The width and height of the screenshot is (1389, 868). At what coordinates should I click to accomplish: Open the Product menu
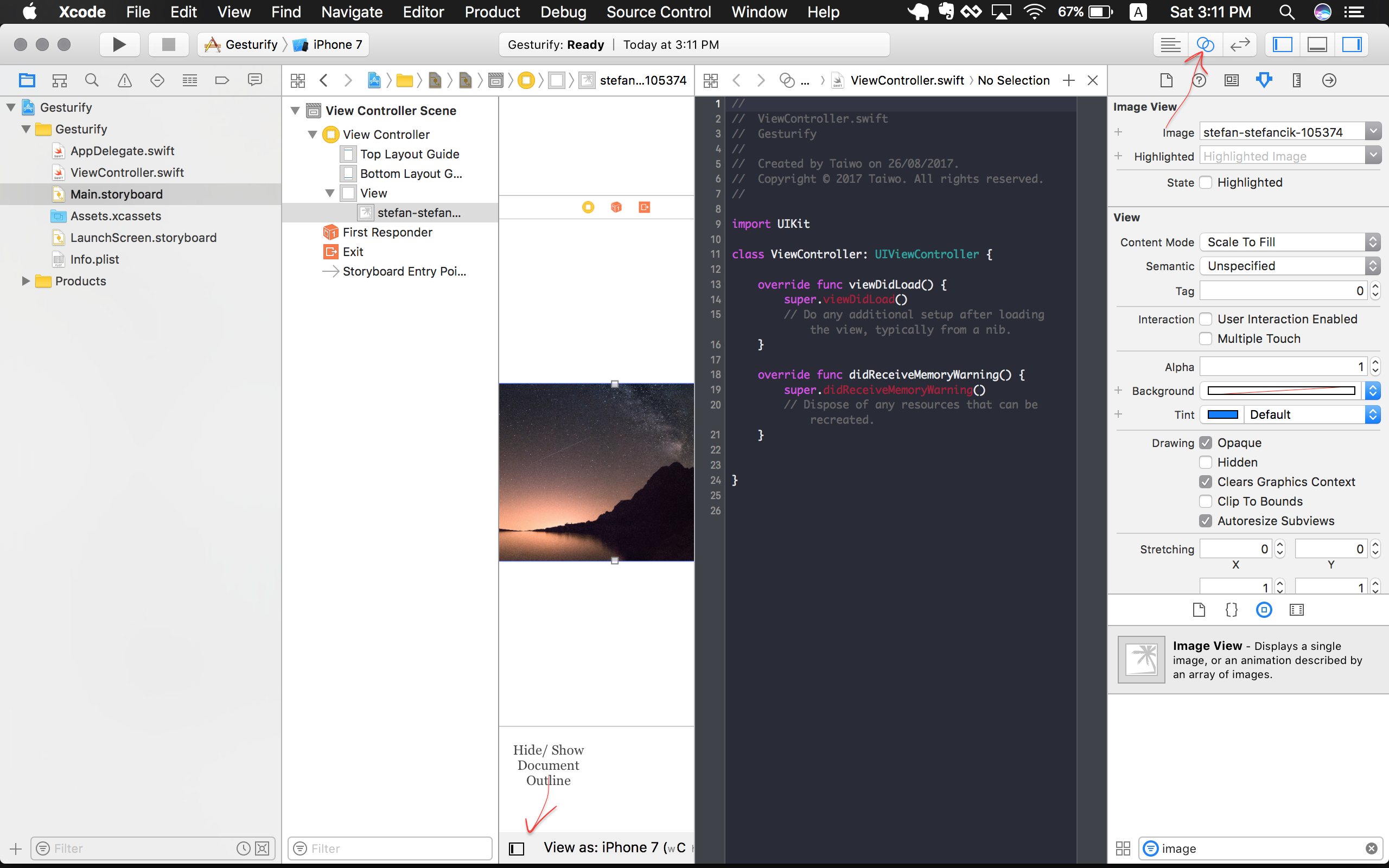[492, 12]
